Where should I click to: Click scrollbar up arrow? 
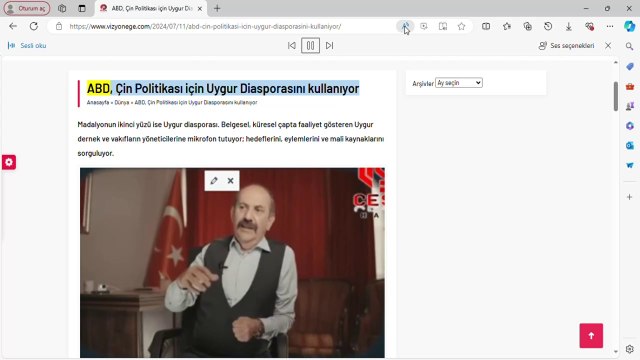coord(616,62)
